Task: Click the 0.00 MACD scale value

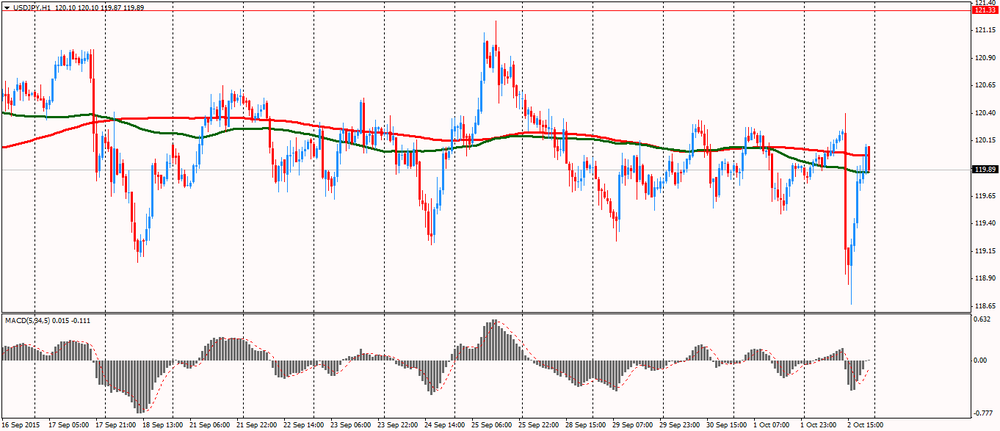Action: pyautogui.click(x=978, y=360)
